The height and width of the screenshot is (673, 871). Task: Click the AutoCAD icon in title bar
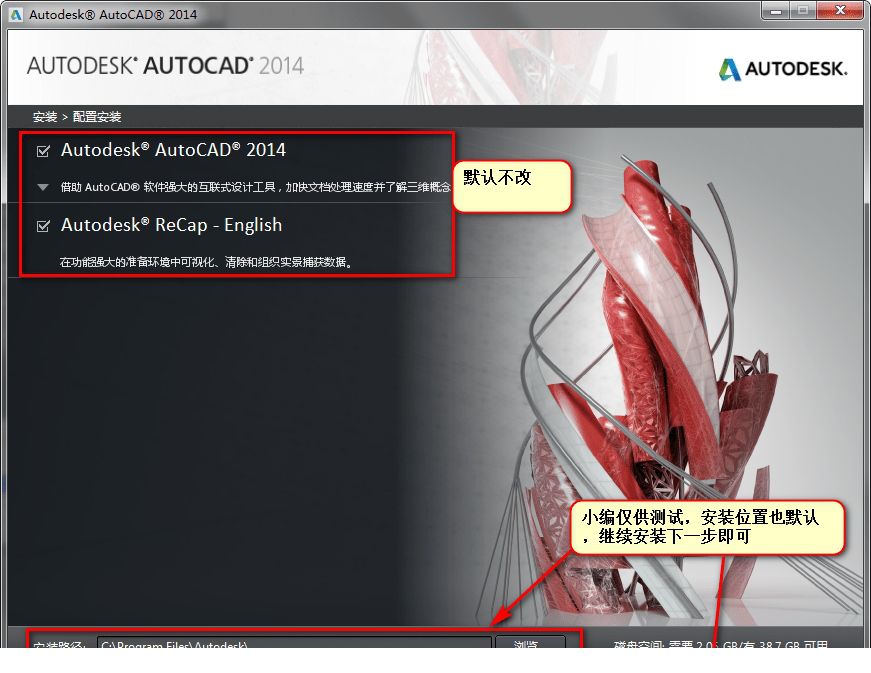16,14
